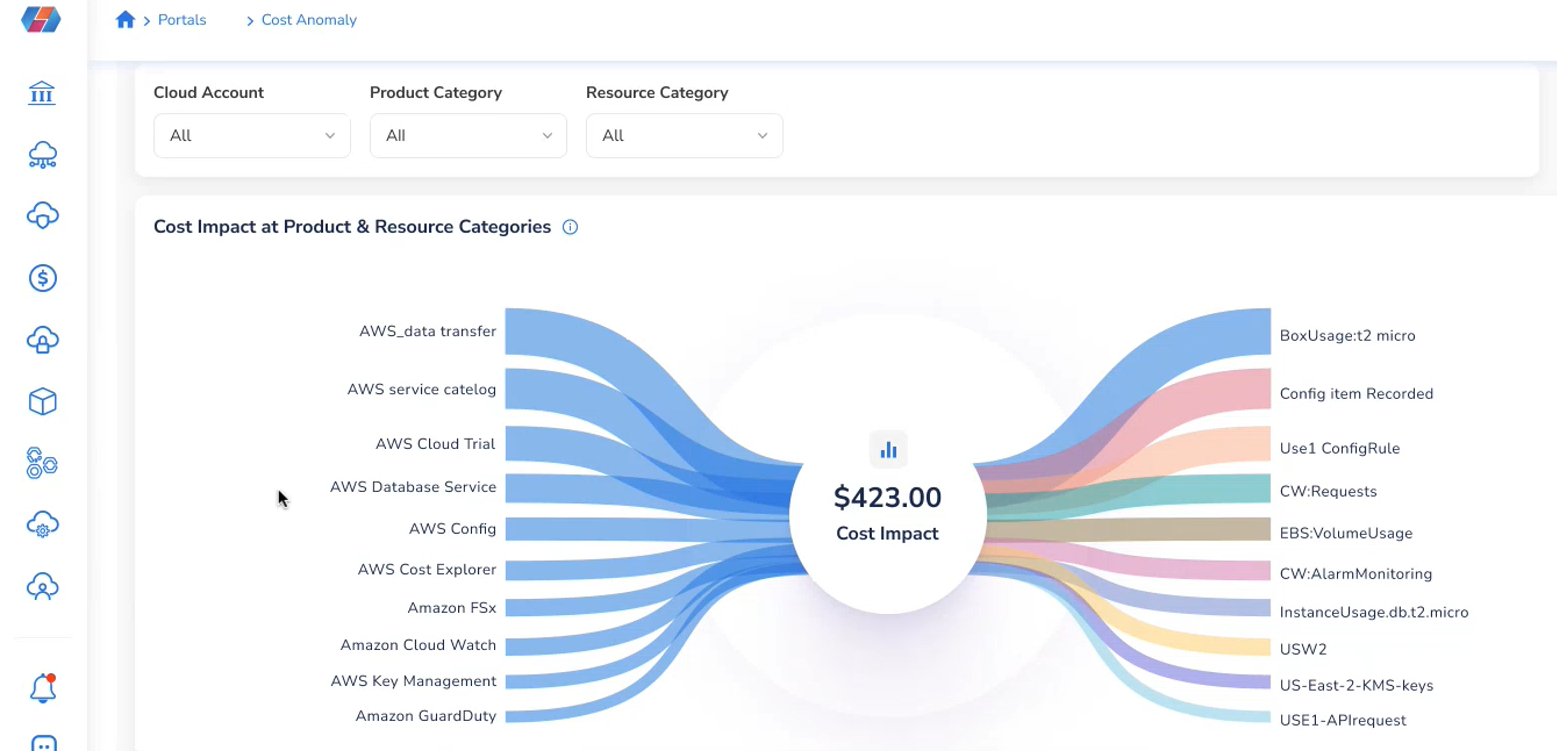
Task: Select Amazon Cloud Watch label
Action: coord(418,645)
